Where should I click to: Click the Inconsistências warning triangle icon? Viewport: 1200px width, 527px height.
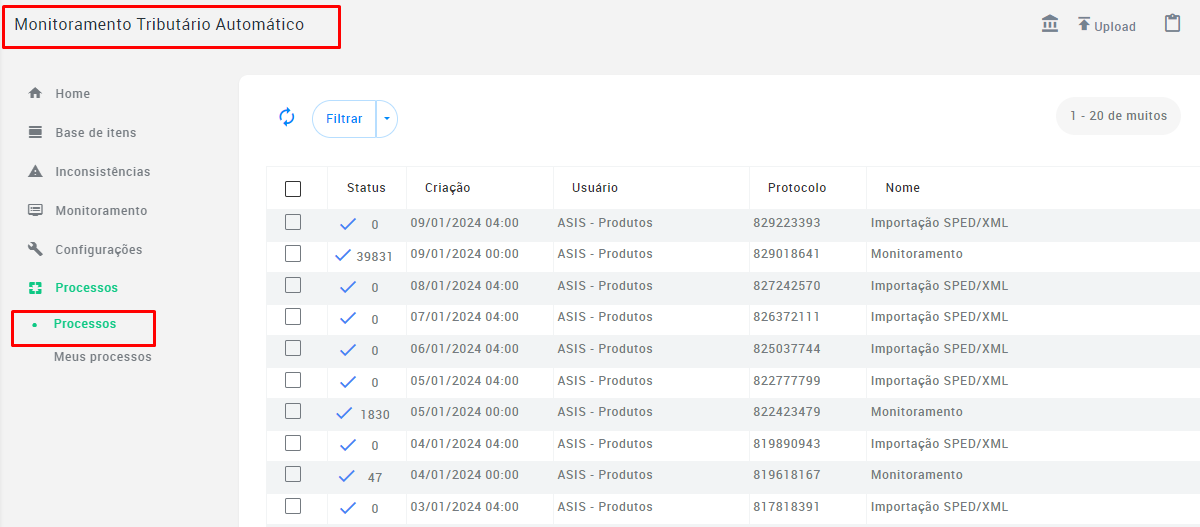(x=35, y=171)
